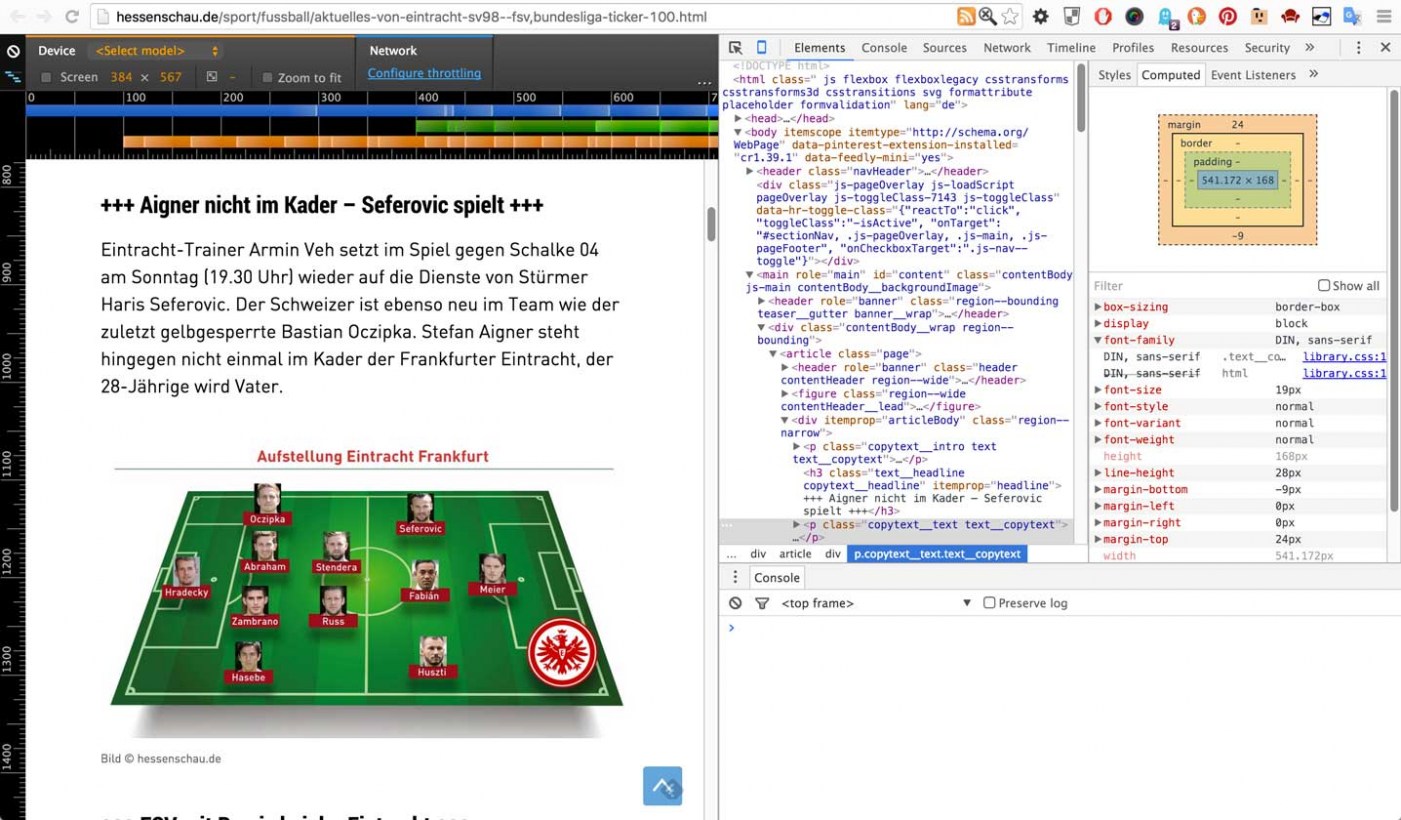Expand the box-sizing computed property
The height and width of the screenshot is (820, 1401).
[1098, 307]
